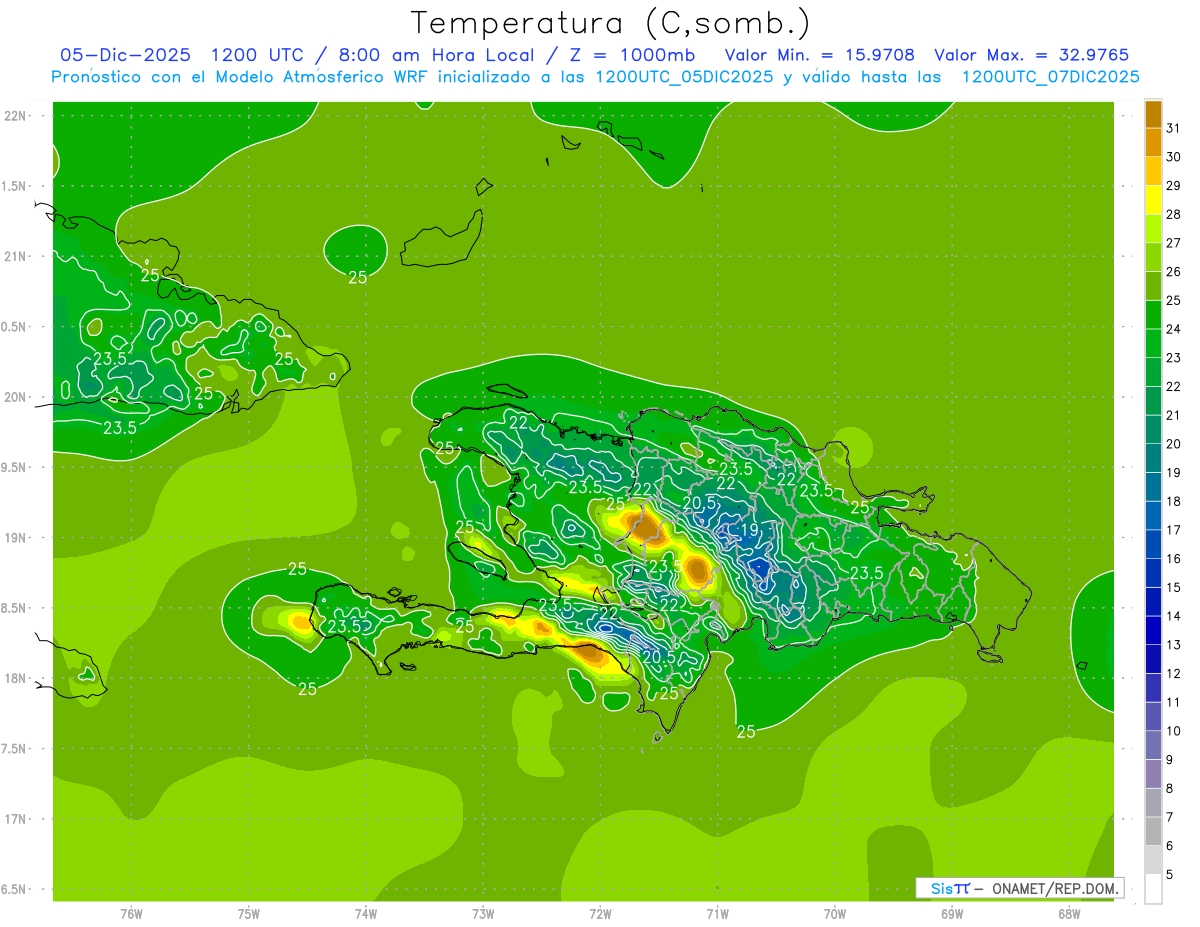This screenshot has width=1200, height=927.
Task: Click the "76W" longitude axis label
Action: point(131,913)
